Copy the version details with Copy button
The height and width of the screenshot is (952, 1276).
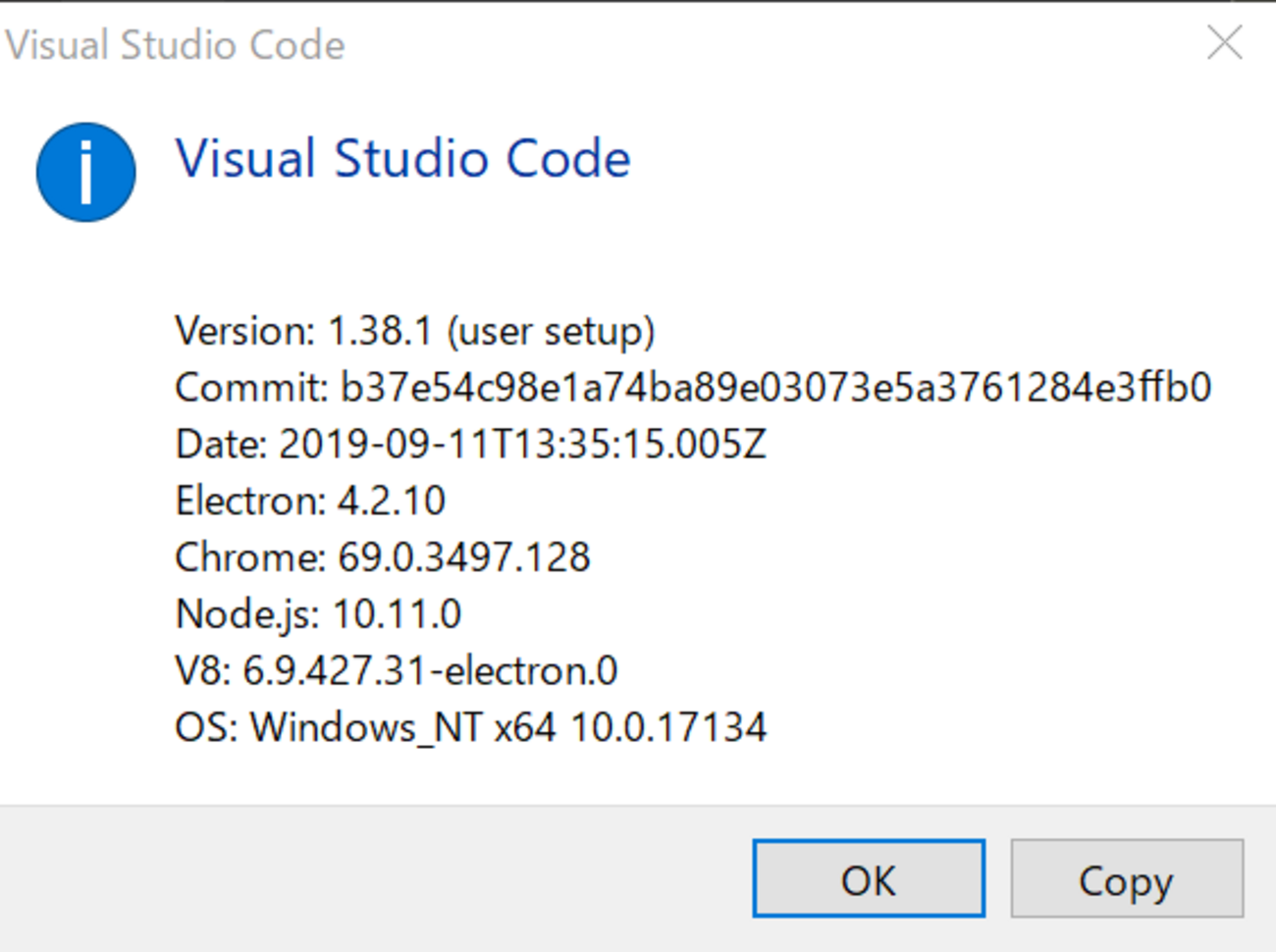coord(1127,878)
